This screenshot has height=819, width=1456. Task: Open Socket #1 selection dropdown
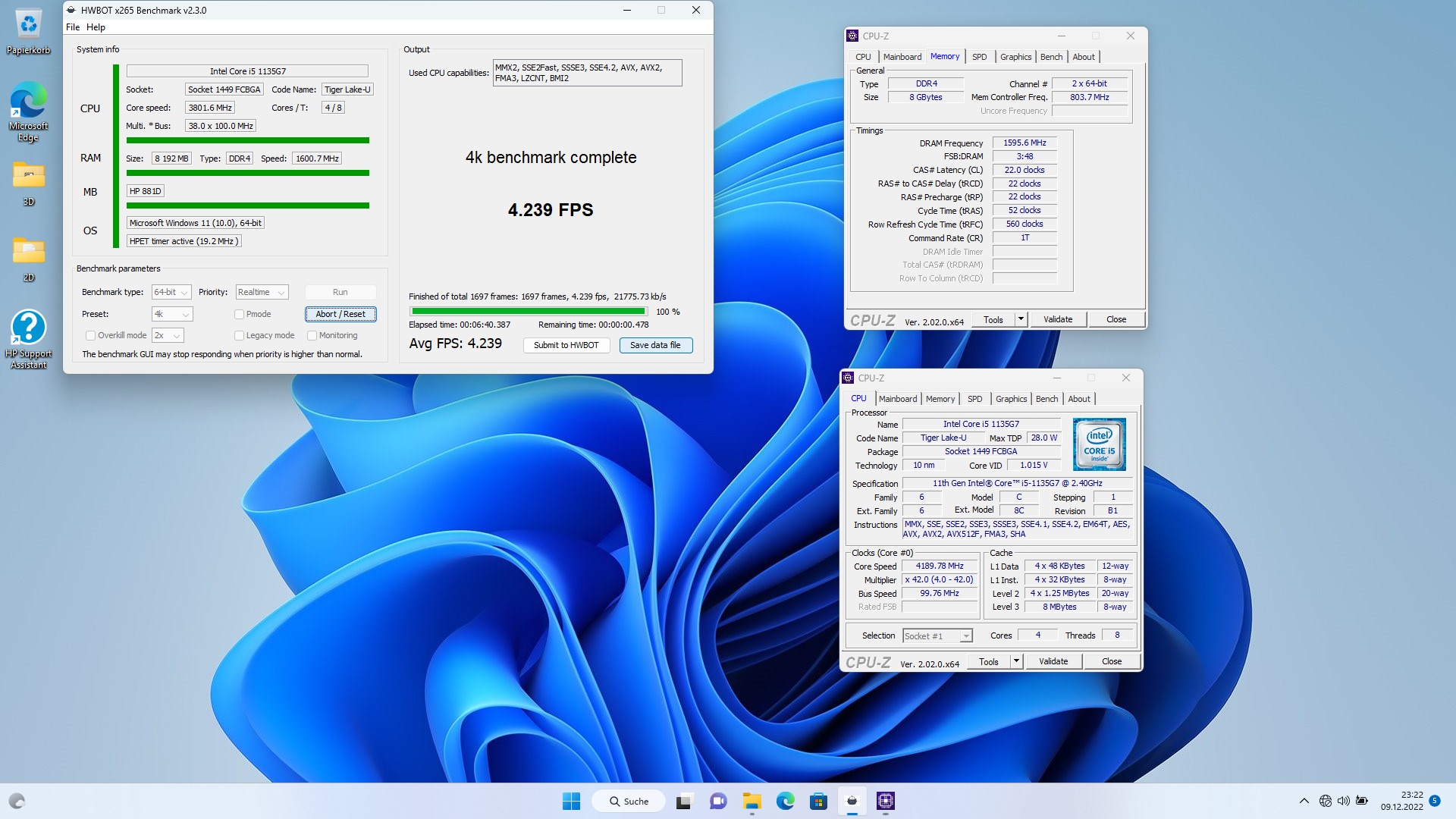click(937, 636)
